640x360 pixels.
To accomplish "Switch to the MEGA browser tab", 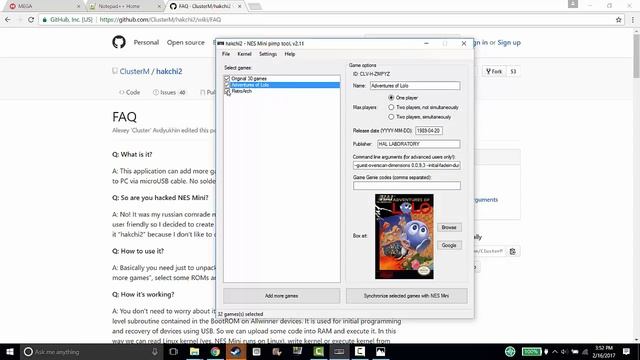I will point(43,6).
